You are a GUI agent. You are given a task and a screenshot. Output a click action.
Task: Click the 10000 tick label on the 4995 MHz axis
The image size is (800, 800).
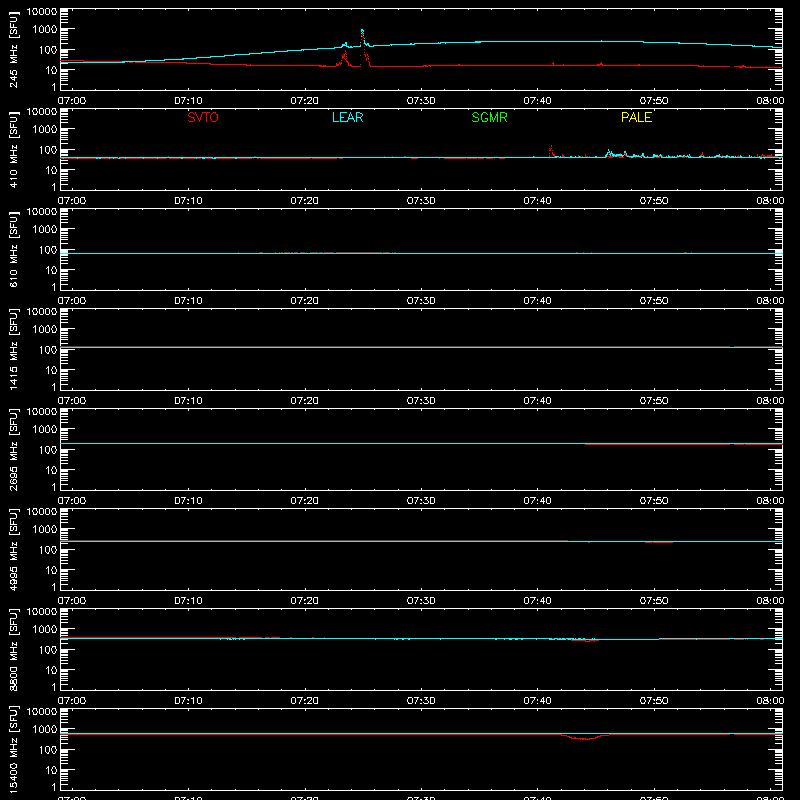[x=42, y=512]
